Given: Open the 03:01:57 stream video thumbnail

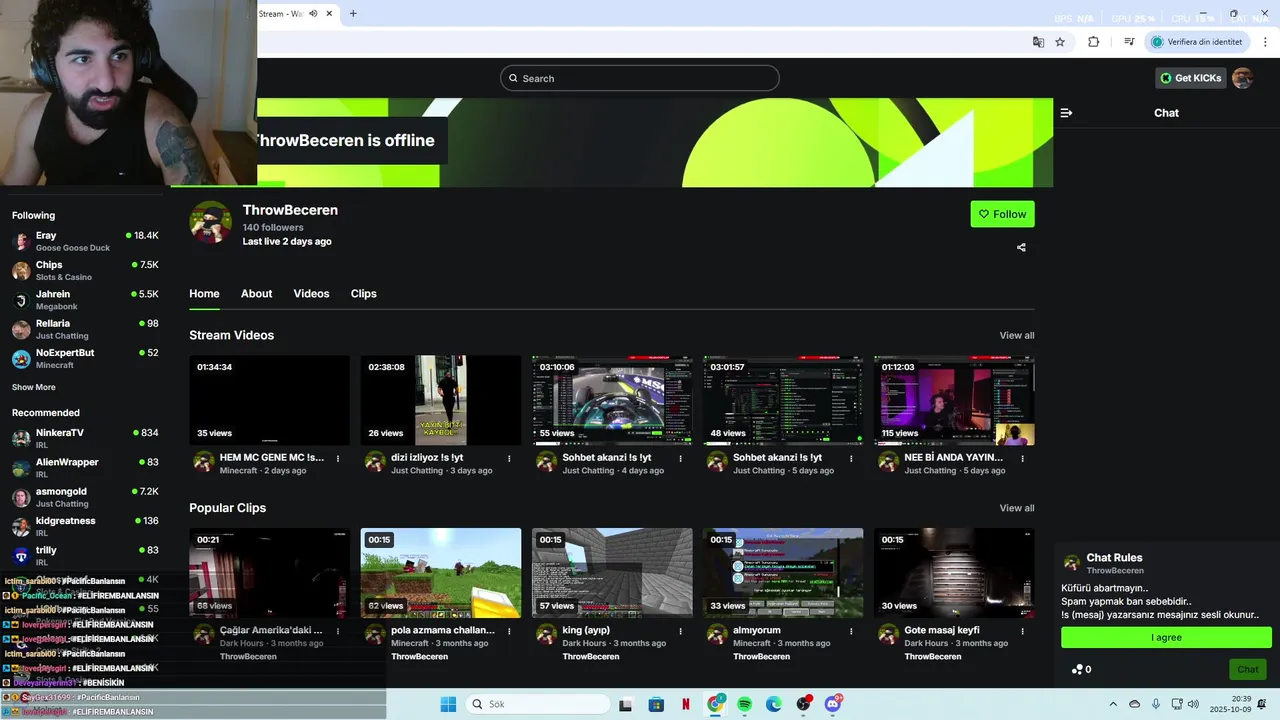Looking at the screenshot, I should pos(783,400).
